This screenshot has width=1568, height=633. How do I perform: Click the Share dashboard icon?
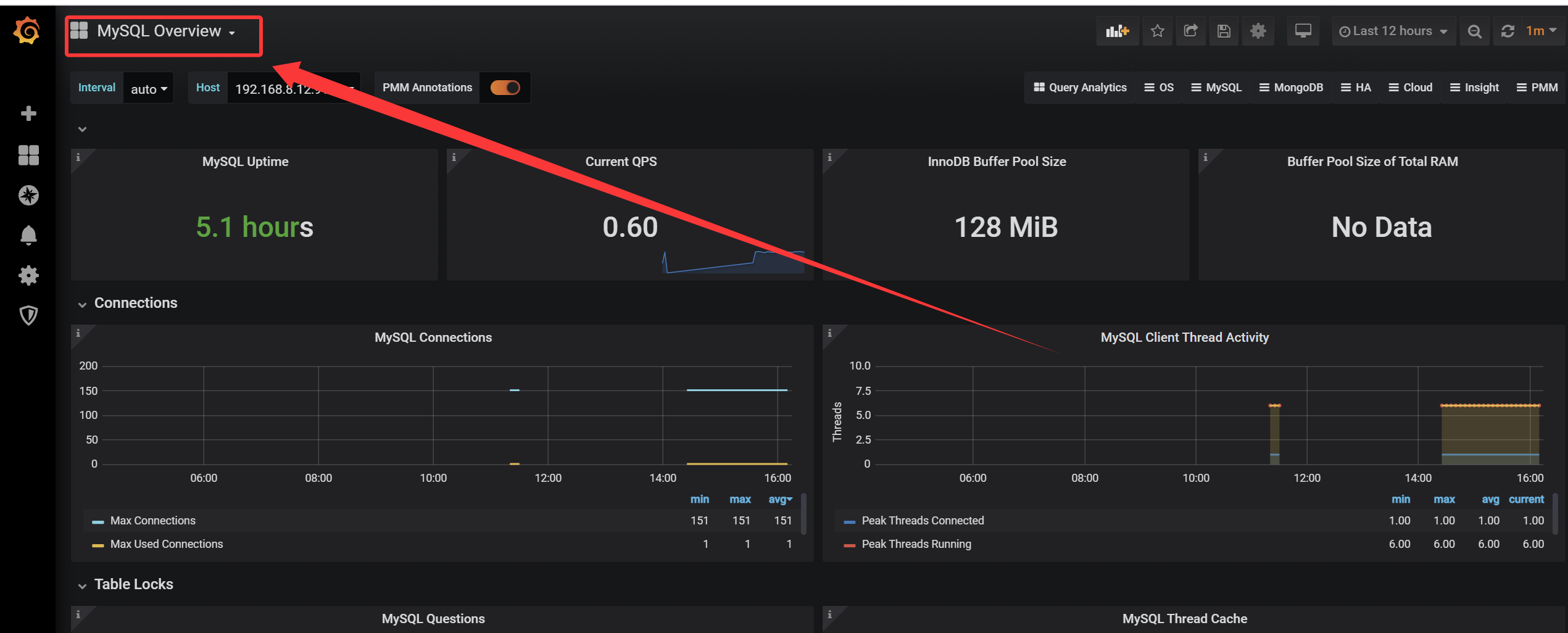pos(1191,31)
